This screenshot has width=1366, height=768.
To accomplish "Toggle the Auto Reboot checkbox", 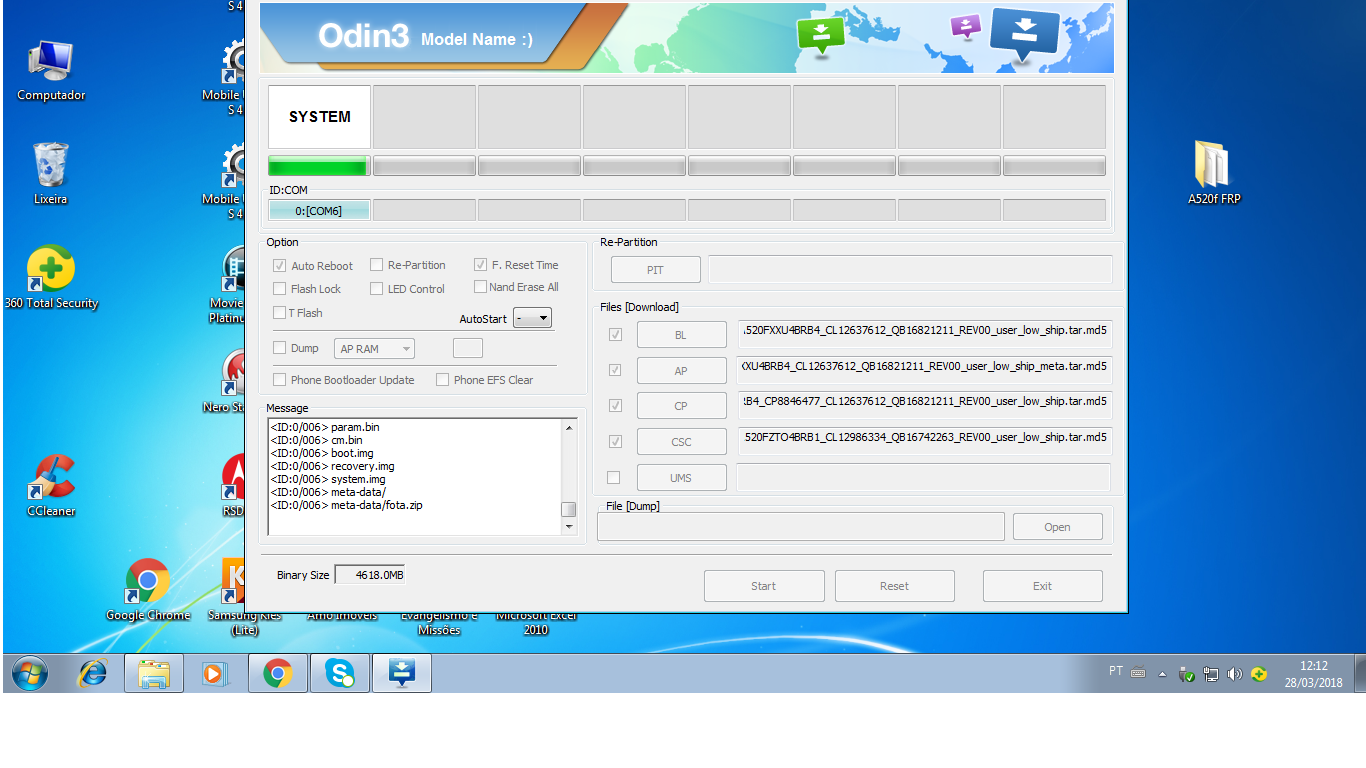I will click(x=280, y=266).
